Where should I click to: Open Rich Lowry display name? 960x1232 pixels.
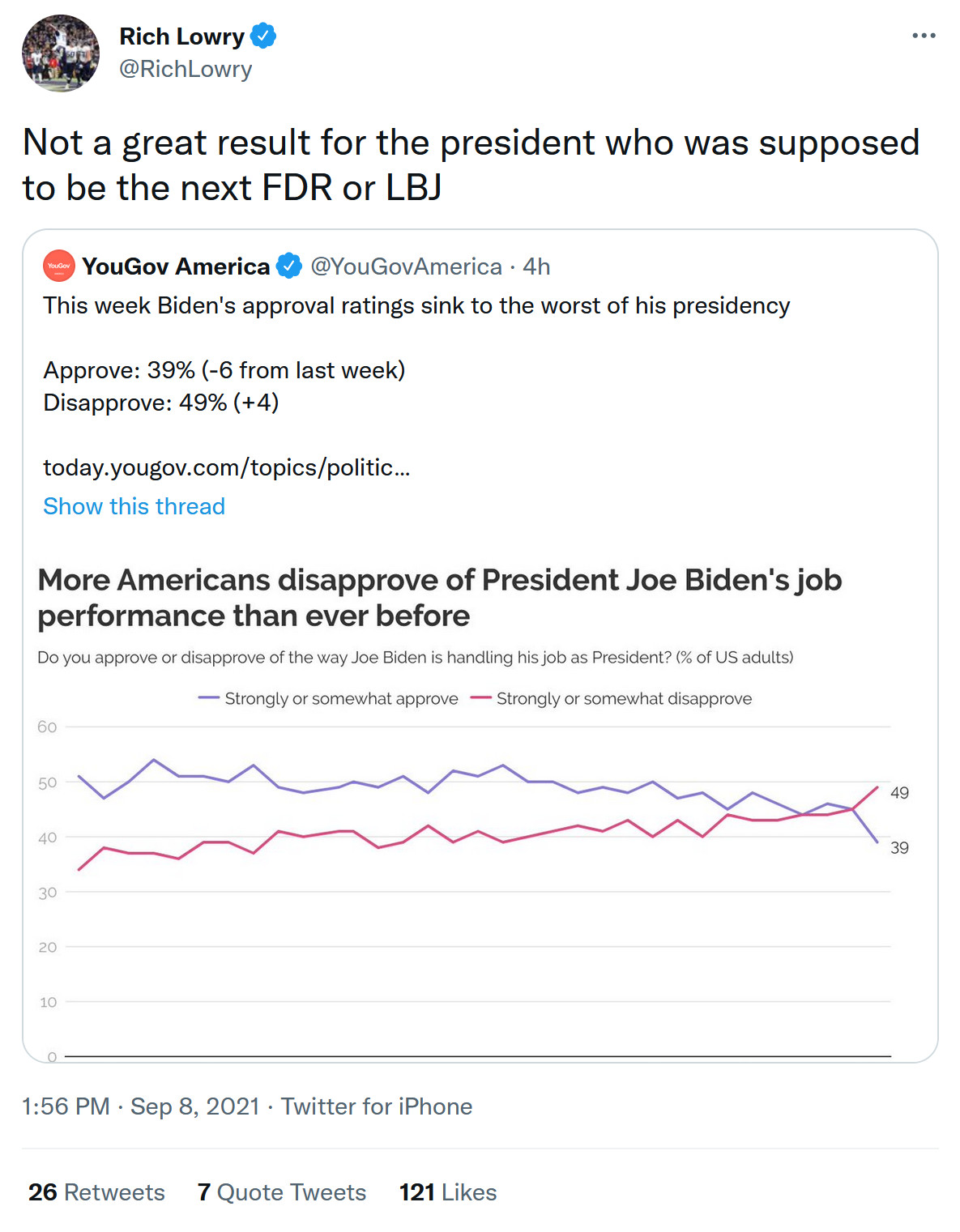pos(181,36)
